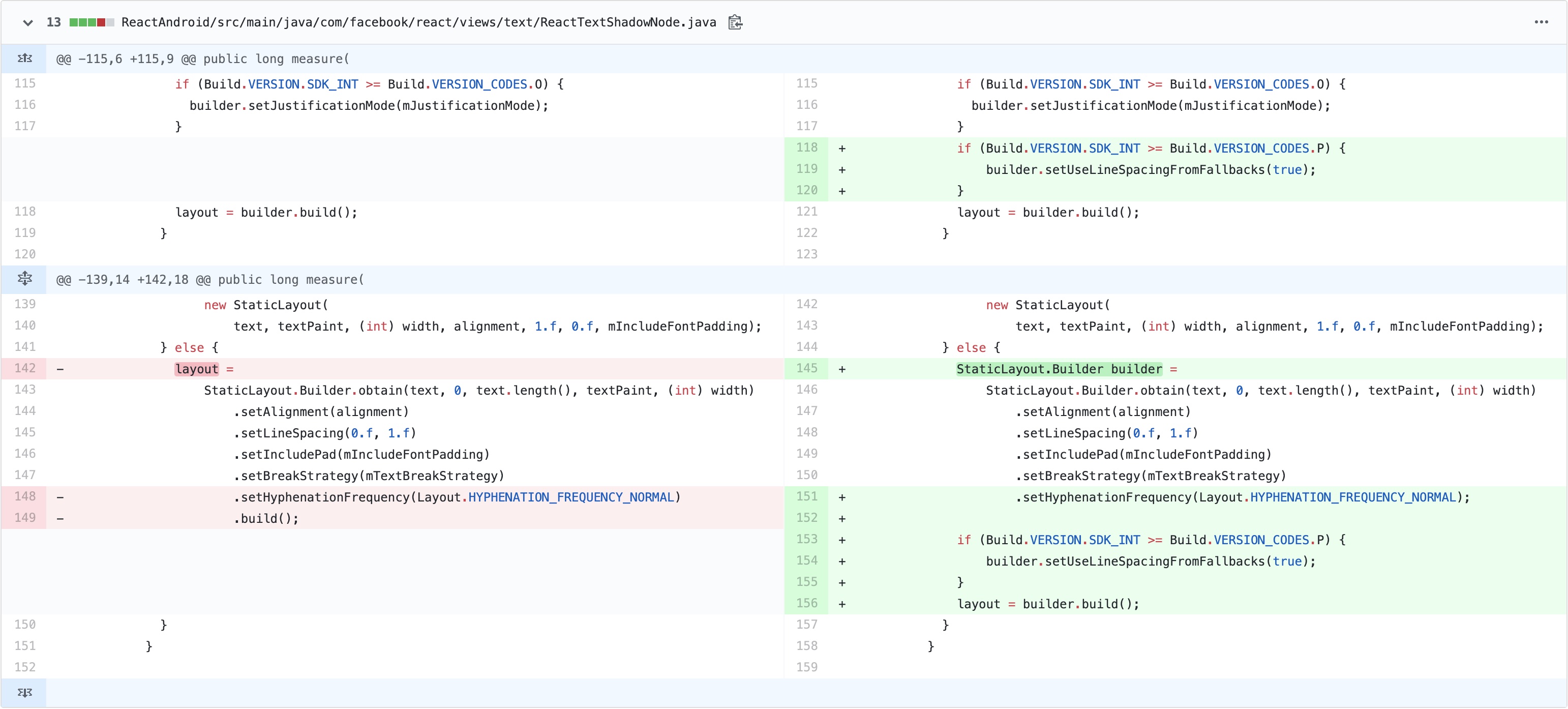Select deleted line number 142 on left
The image size is (1568, 709).
pyautogui.click(x=24, y=368)
